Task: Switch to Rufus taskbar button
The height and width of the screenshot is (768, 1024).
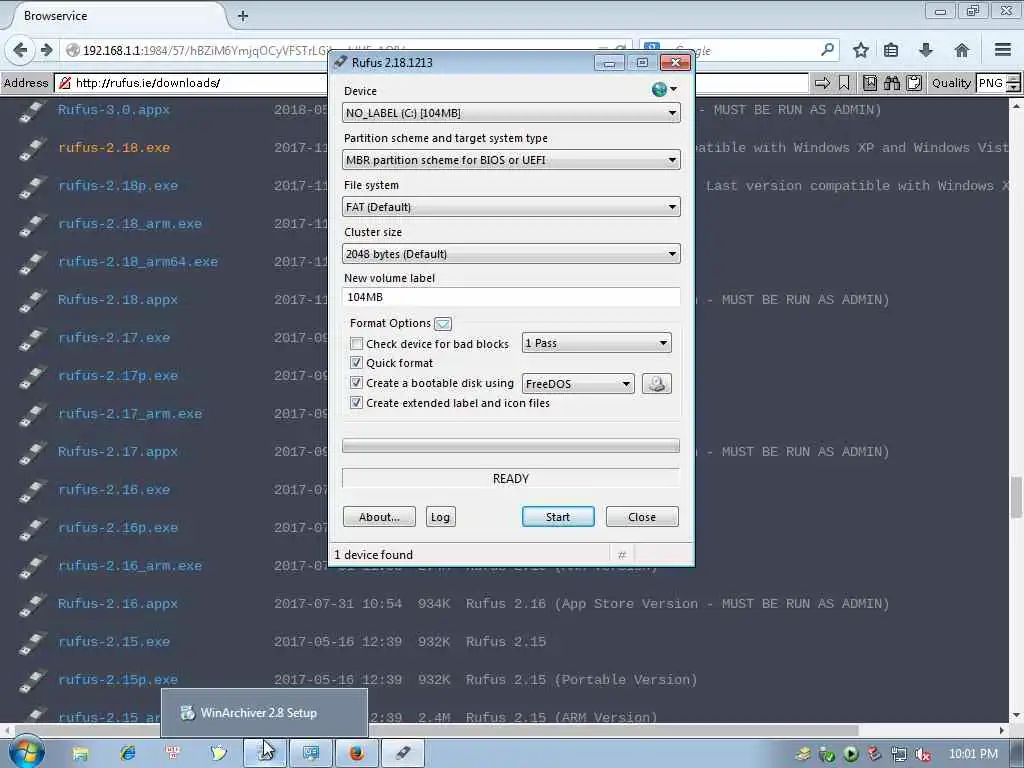Action: [402, 753]
